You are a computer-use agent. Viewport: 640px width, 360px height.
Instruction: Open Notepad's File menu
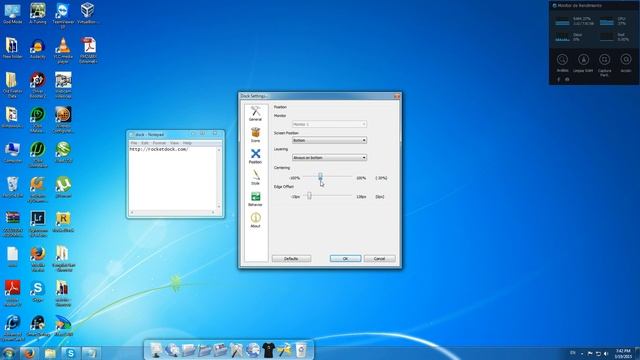[134, 143]
